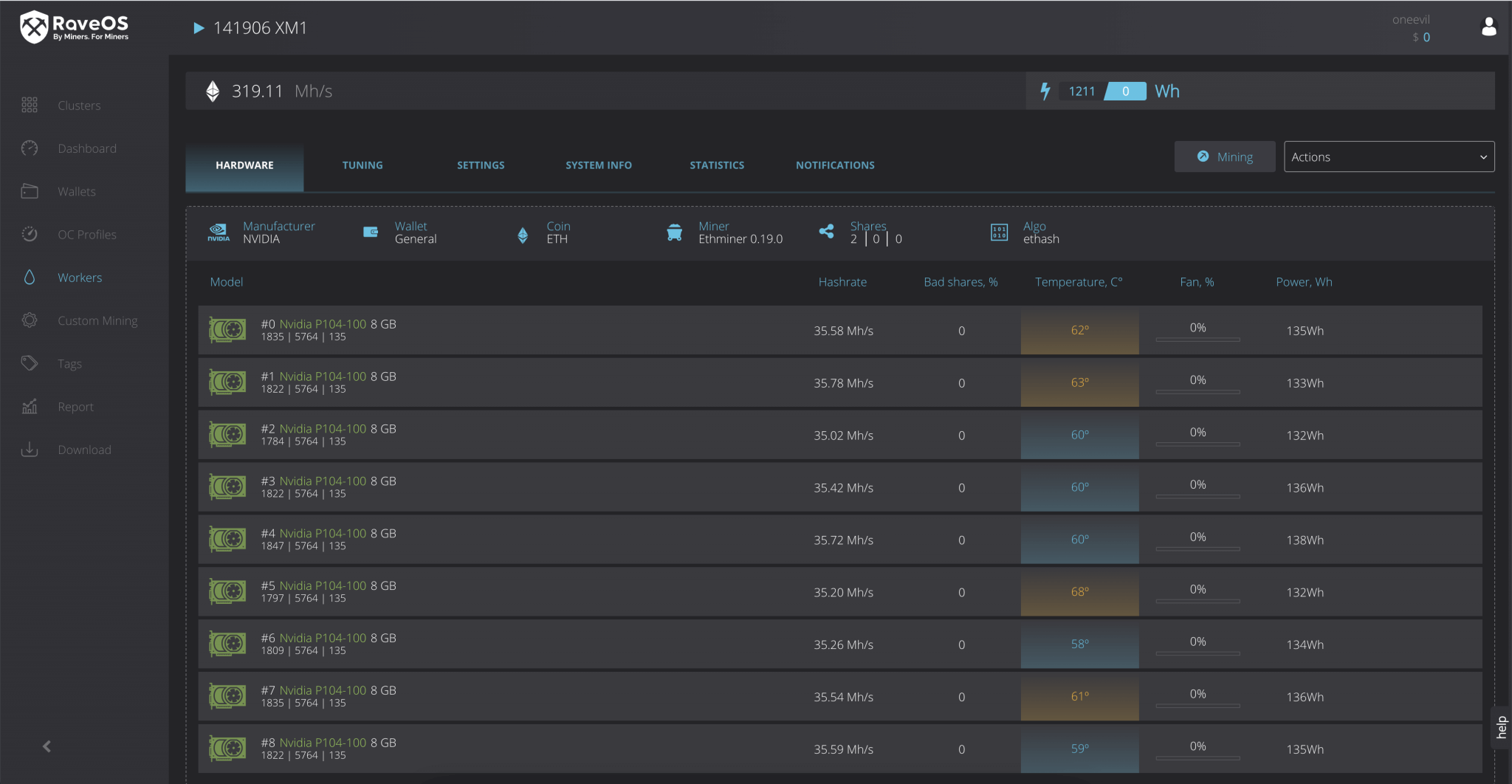This screenshot has height=784, width=1512.
Task: Toggle the power units switch near 1211 Wh
Action: 1125,91
